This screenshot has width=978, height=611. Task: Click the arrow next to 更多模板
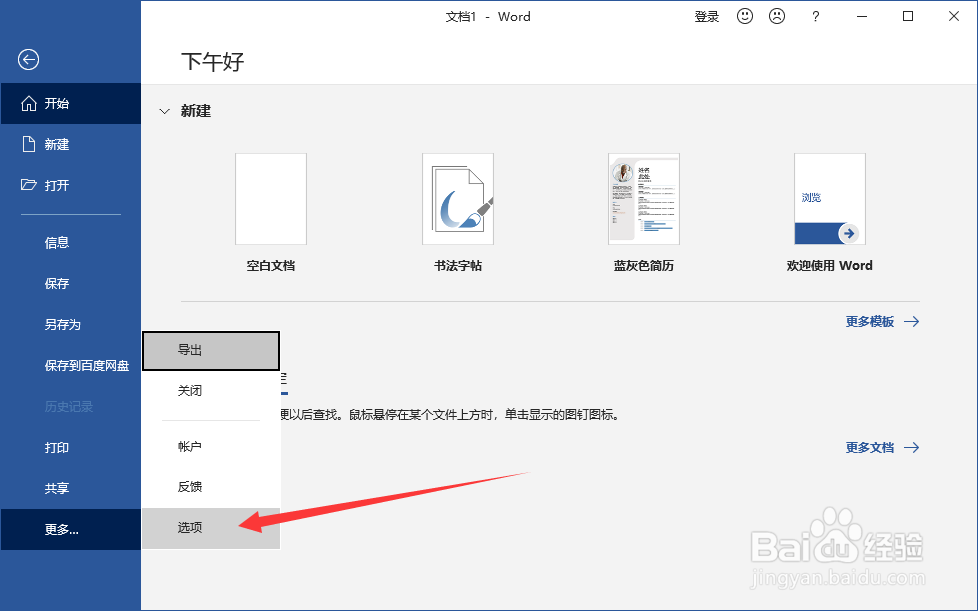point(911,322)
